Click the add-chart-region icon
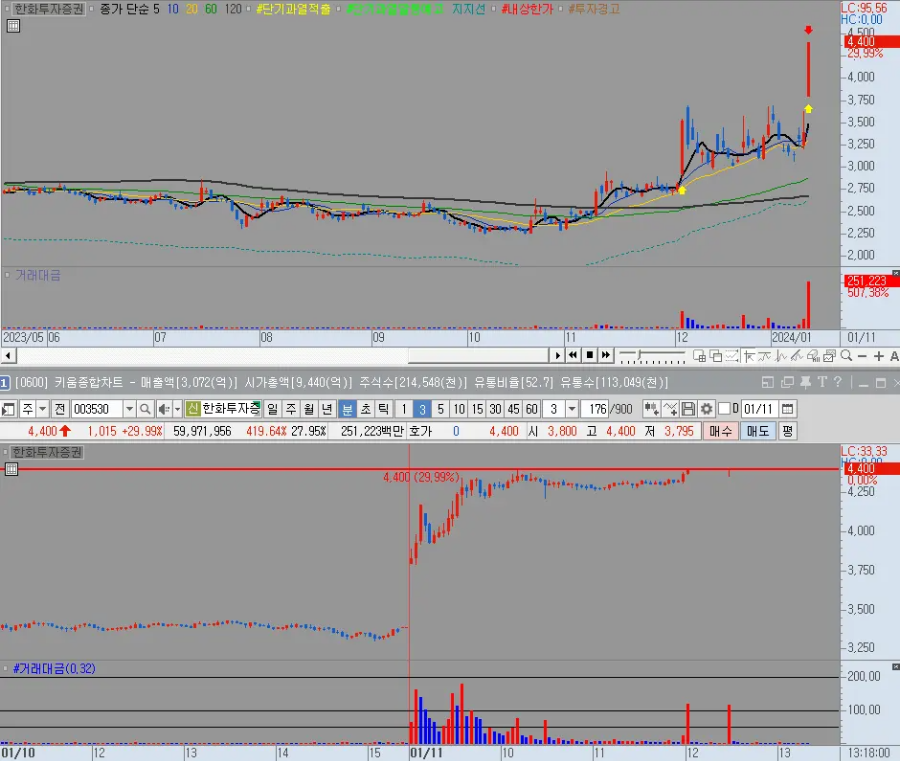Viewport: 900px width, 761px height. pyautogui.click(x=699, y=356)
